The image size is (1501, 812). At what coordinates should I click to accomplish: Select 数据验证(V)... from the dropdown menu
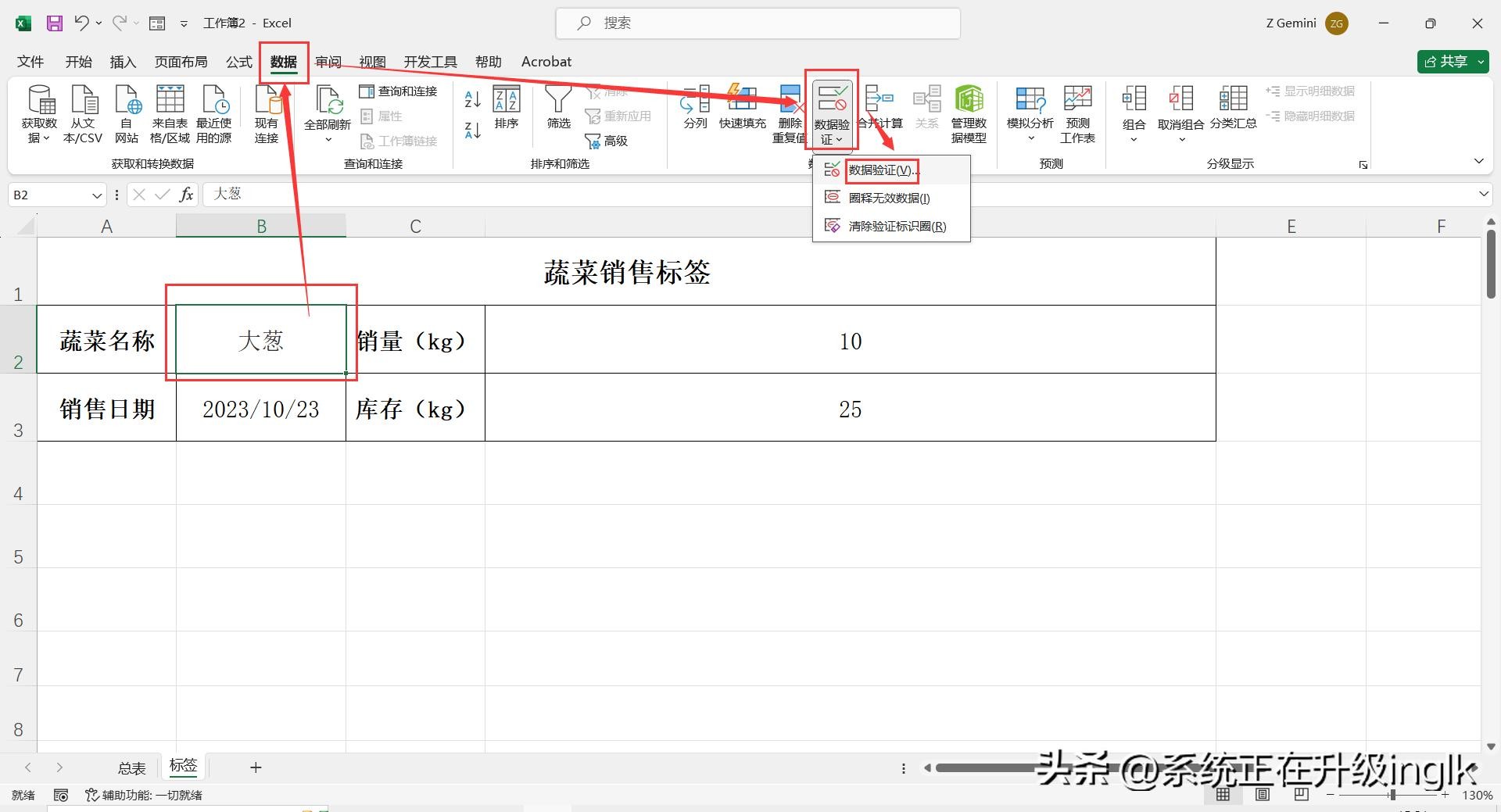pos(883,170)
